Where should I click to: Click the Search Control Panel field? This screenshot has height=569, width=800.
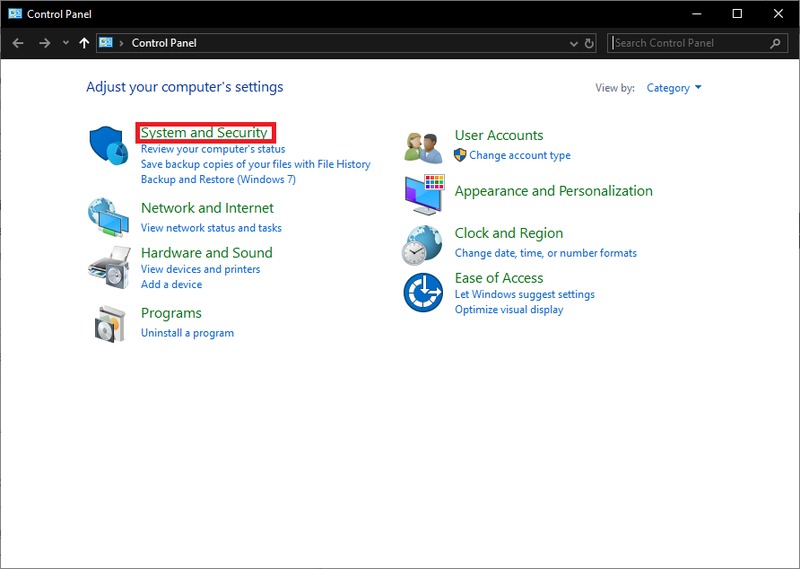[690, 43]
